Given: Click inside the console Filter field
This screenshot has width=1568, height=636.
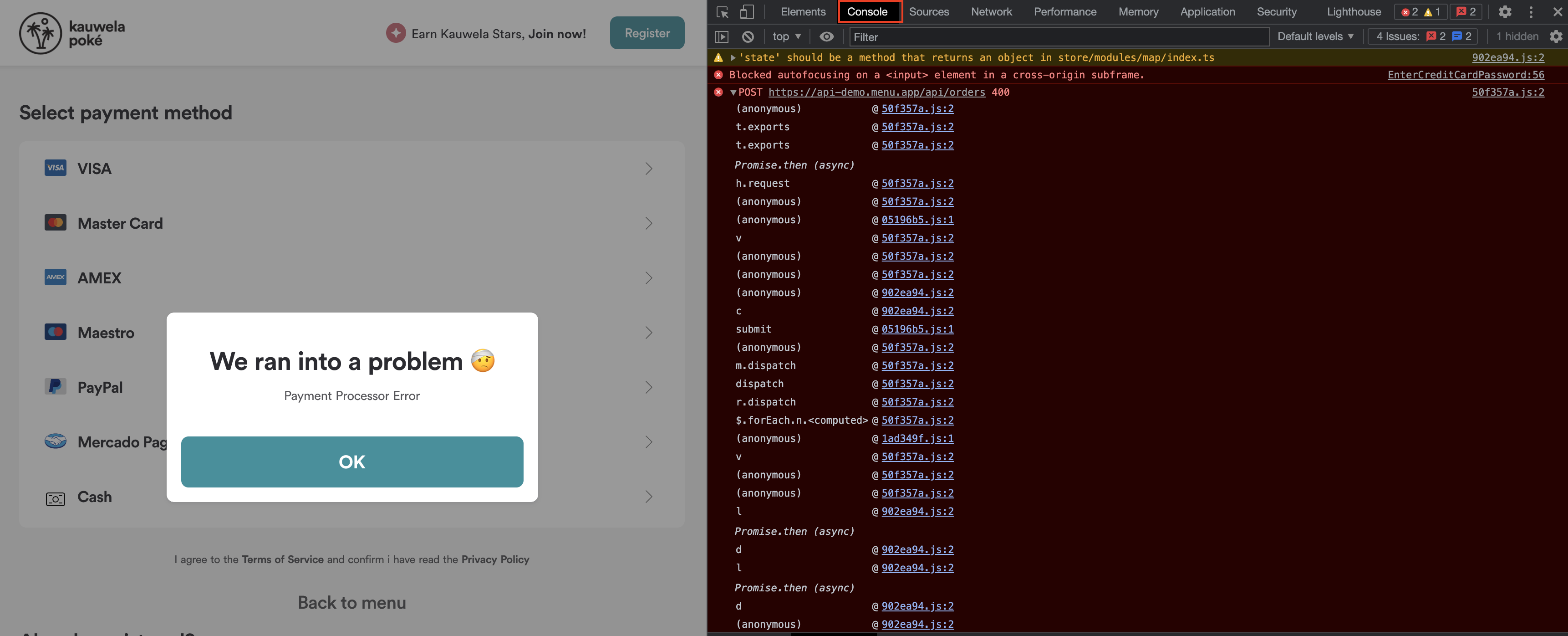Looking at the screenshot, I should 1059,37.
